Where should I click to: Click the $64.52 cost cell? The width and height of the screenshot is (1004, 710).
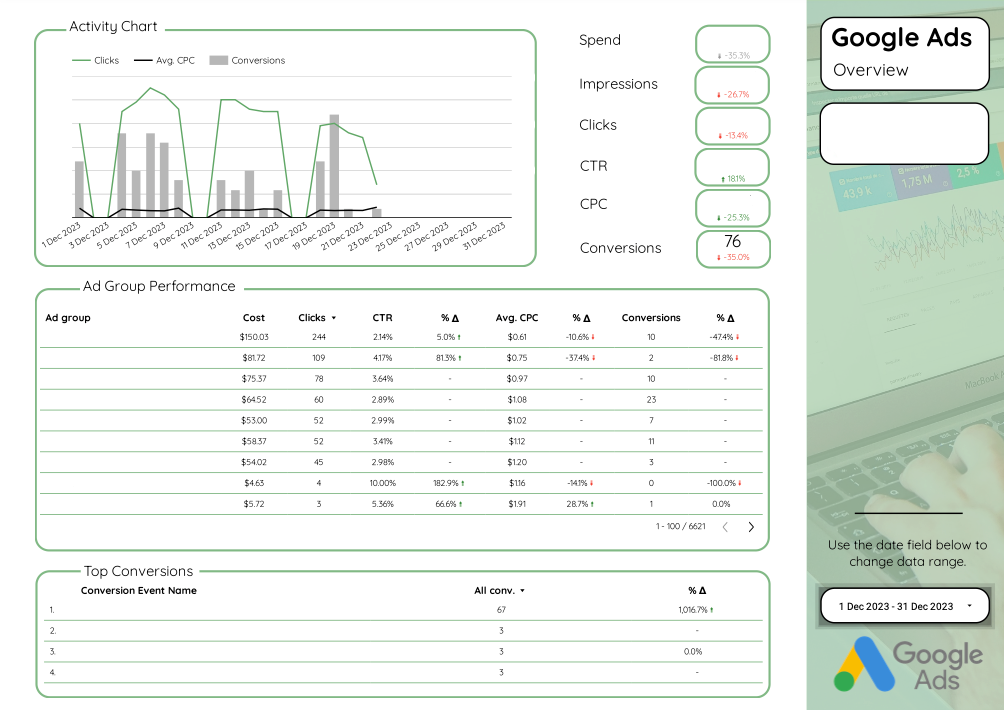pos(254,399)
